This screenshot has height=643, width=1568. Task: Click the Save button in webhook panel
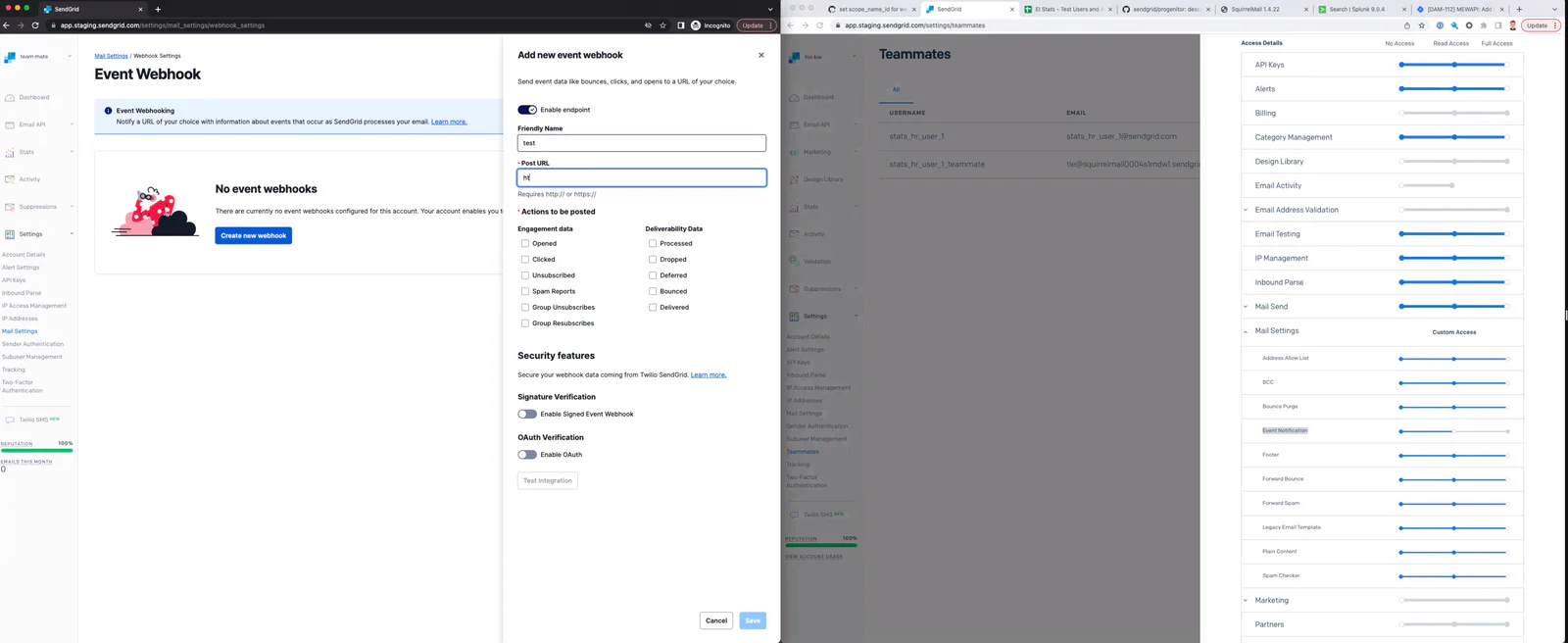pyautogui.click(x=753, y=620)
